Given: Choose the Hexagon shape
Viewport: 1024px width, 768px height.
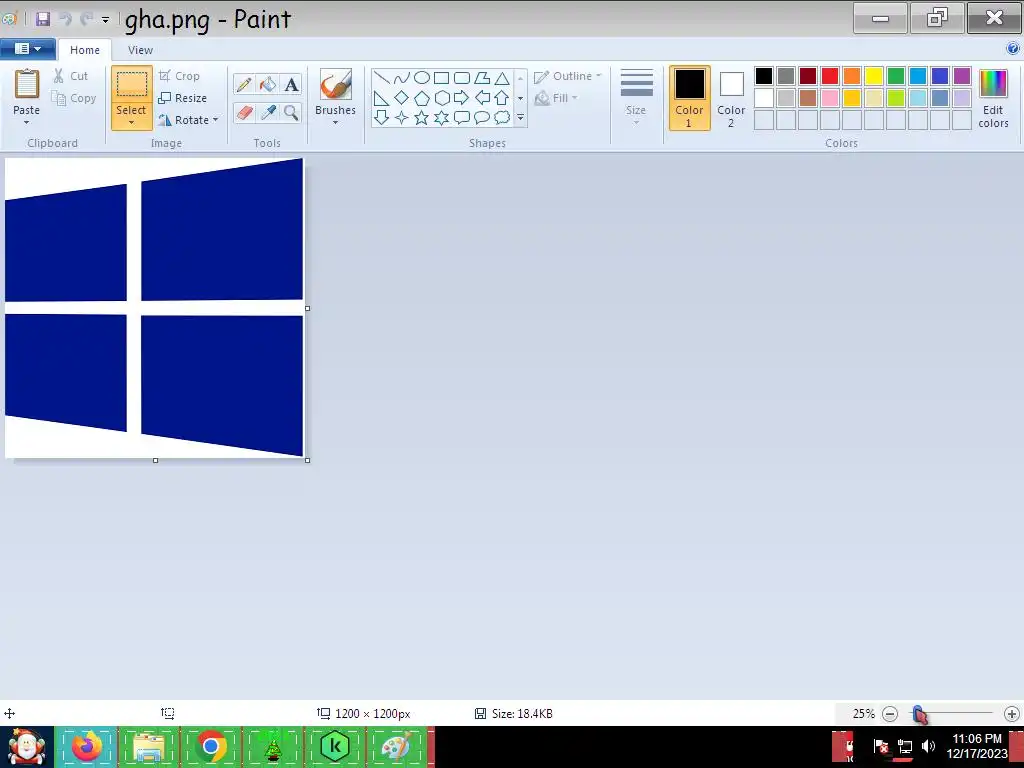Looking at the screenshot, I should 442,98.
